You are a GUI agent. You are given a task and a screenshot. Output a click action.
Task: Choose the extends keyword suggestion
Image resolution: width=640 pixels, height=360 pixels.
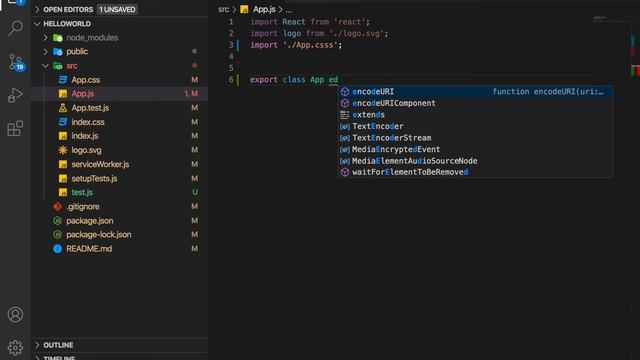(x=475, y=115)
